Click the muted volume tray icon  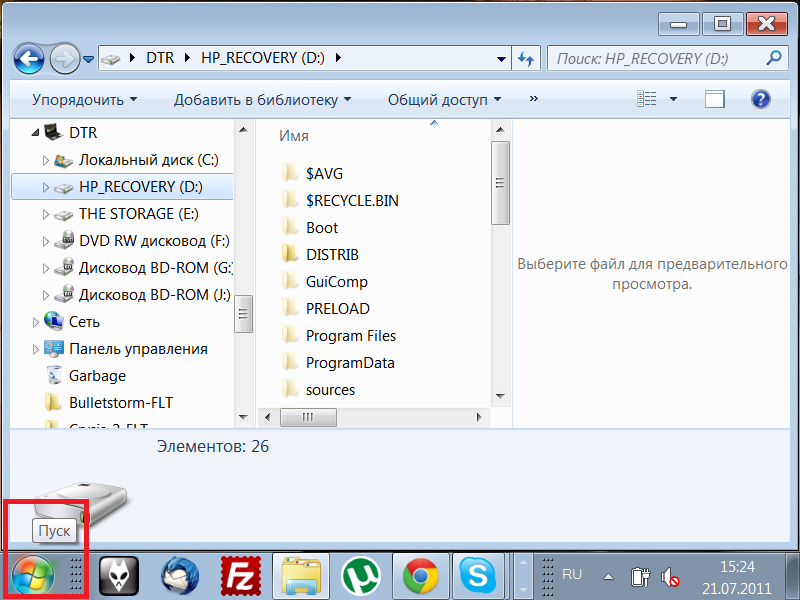click(672, 577)
